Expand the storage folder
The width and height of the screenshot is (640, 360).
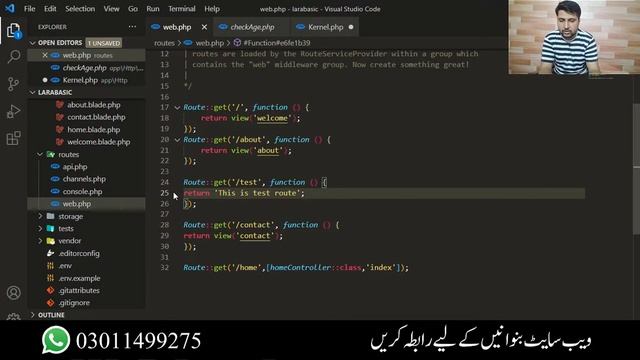click(x=40, y=216)
